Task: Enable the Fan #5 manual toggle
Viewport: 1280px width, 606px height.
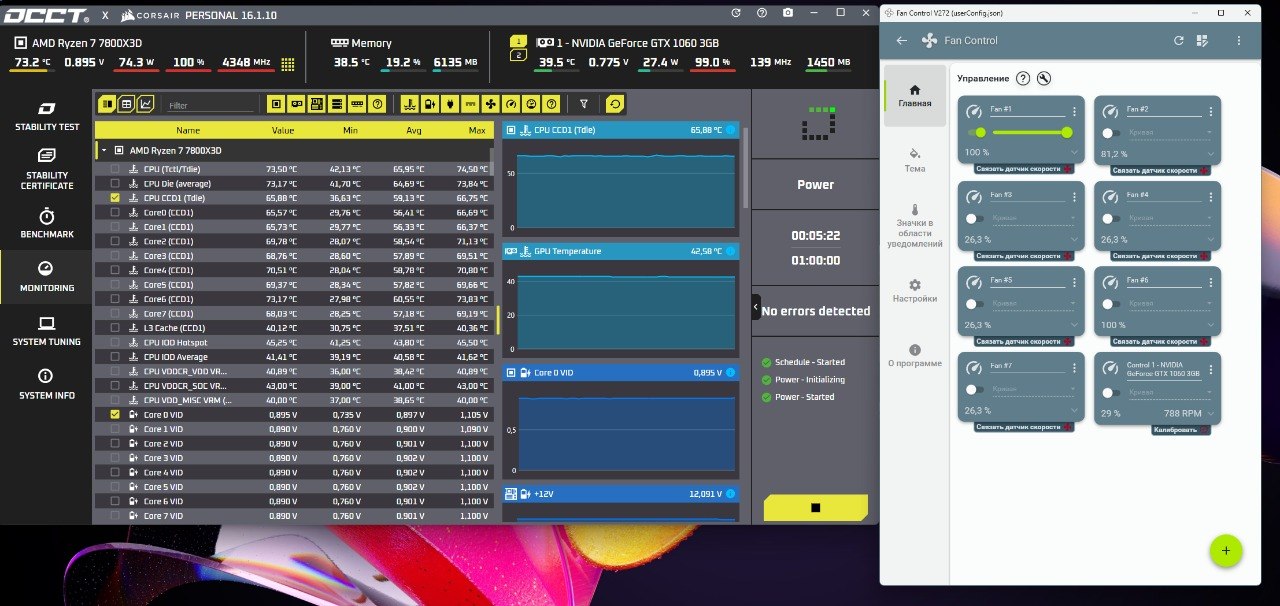Action: pyautogui.click(x=975, y=303)
